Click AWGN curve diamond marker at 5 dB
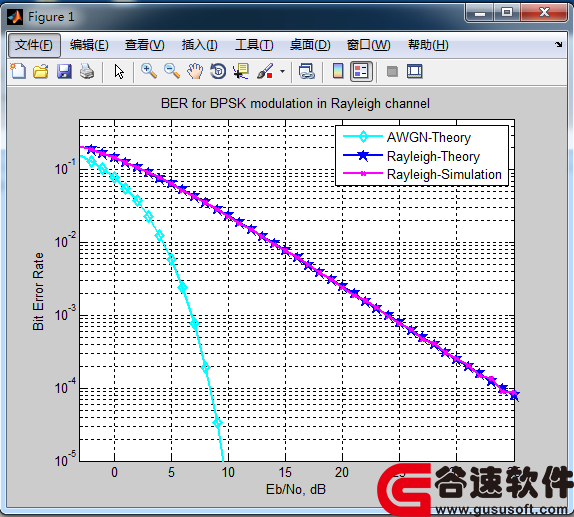Image resolution: width=574 pixels, height=517 pixels. tap(171, 260)
